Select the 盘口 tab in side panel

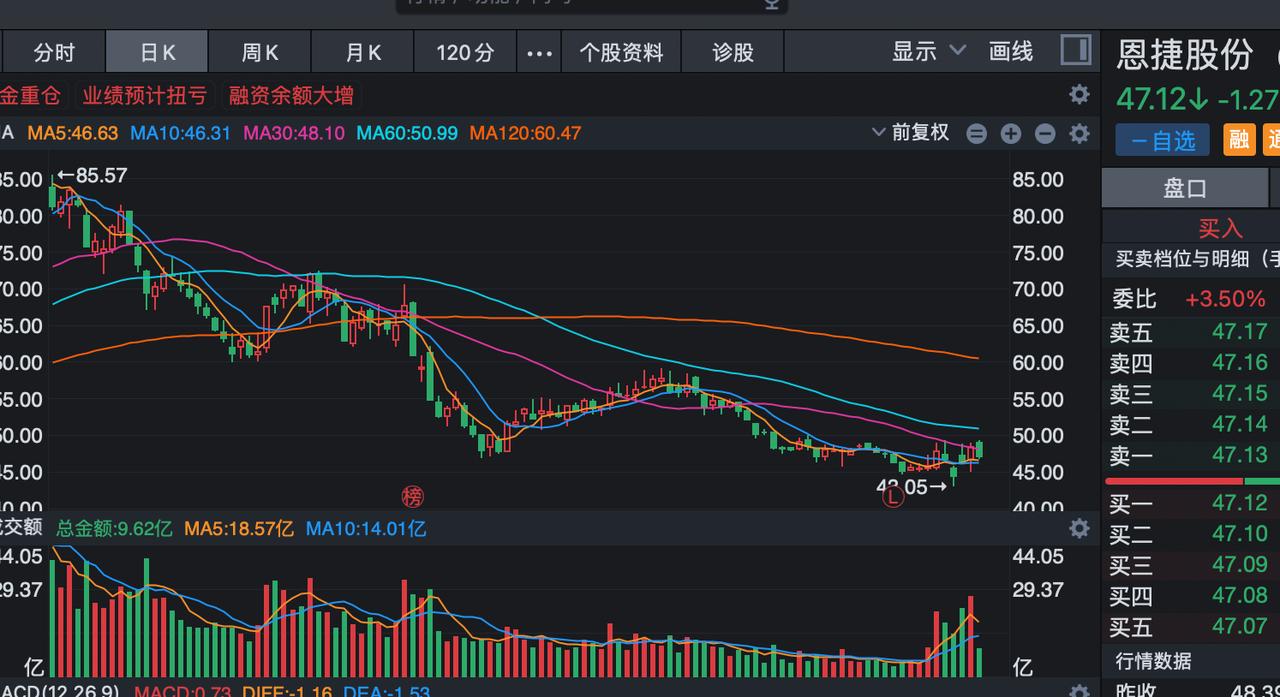point(1185,188)
